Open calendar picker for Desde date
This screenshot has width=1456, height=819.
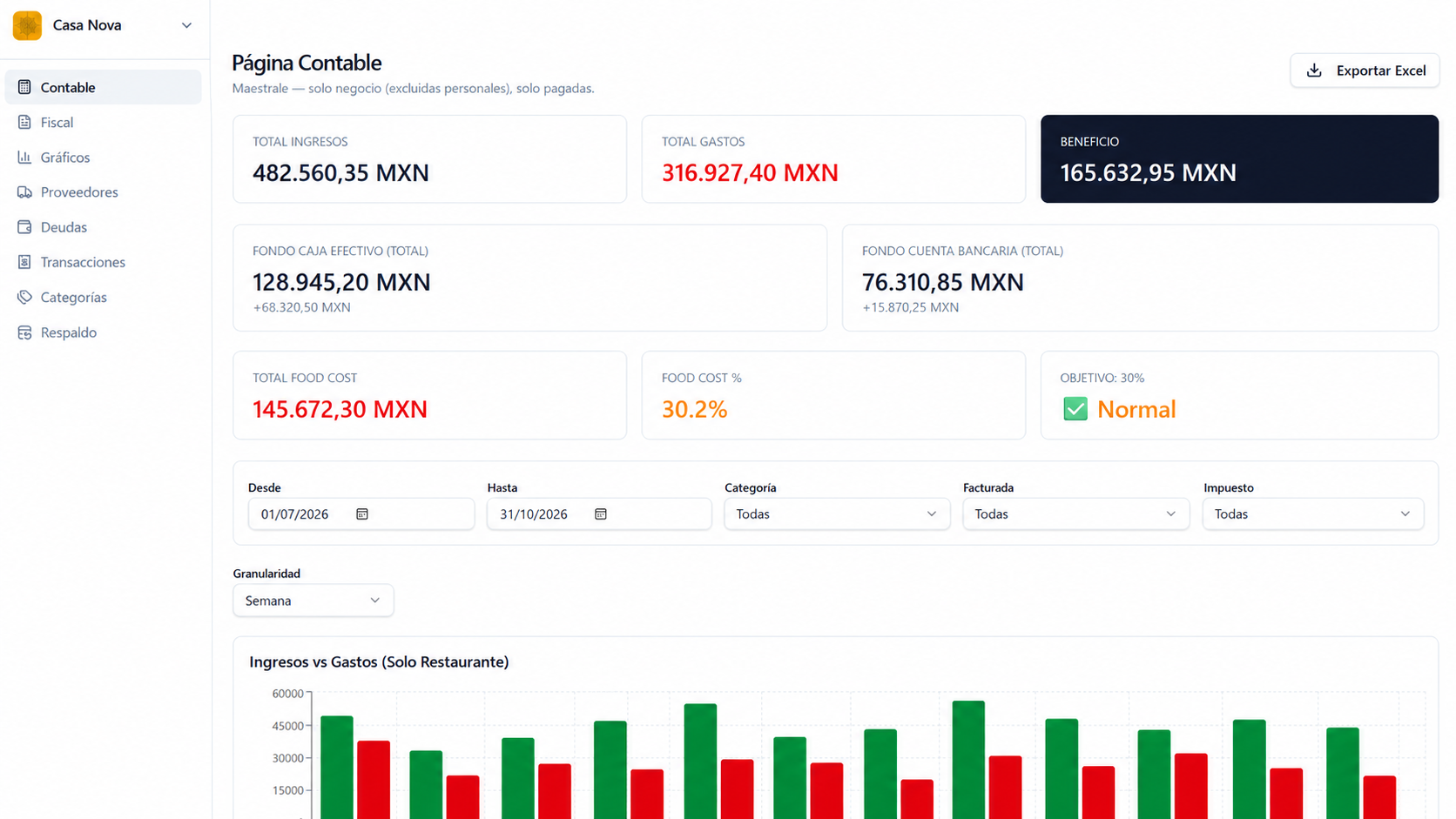pyautogui.click(x=362, y=514)
